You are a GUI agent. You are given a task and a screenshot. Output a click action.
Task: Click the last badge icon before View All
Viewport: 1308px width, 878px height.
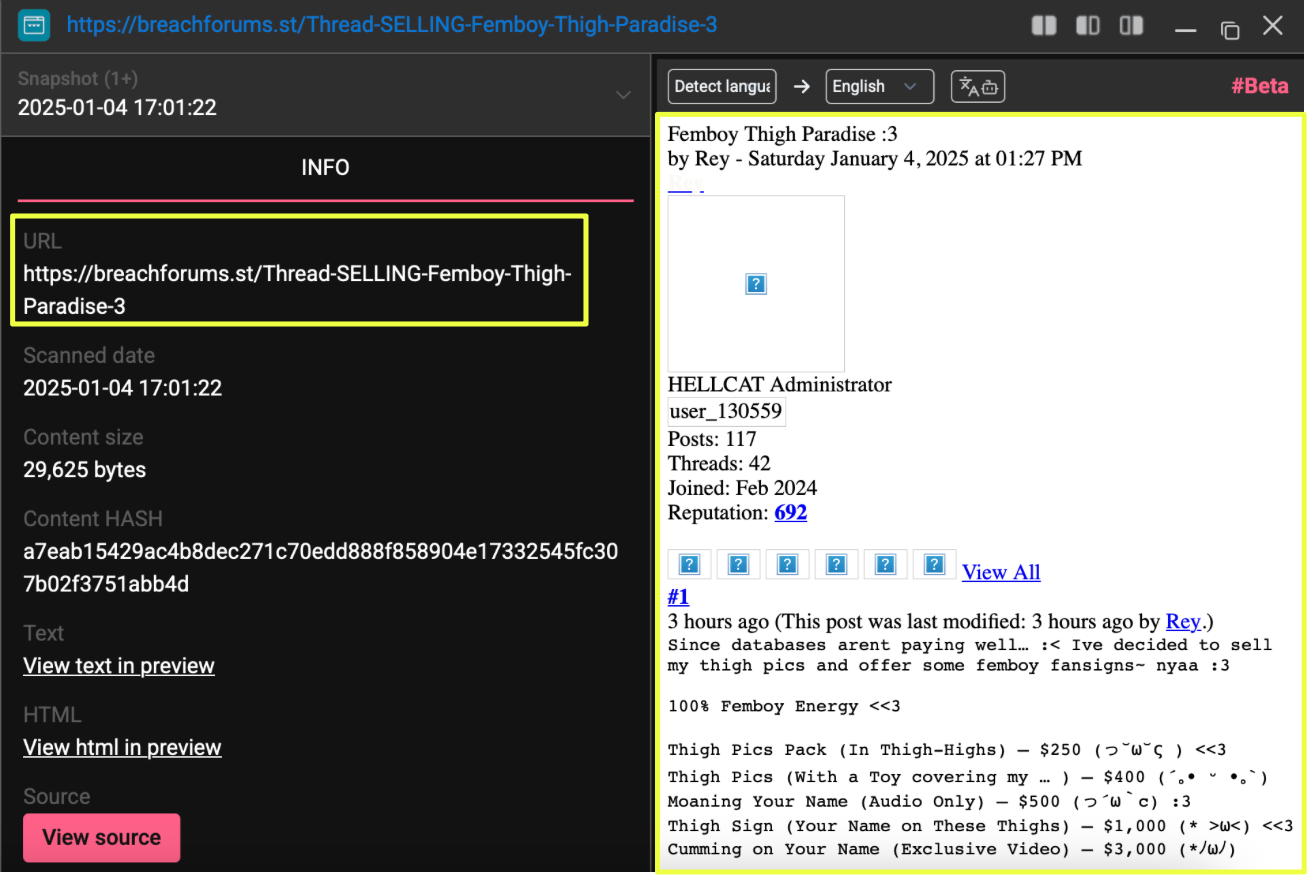934,565
